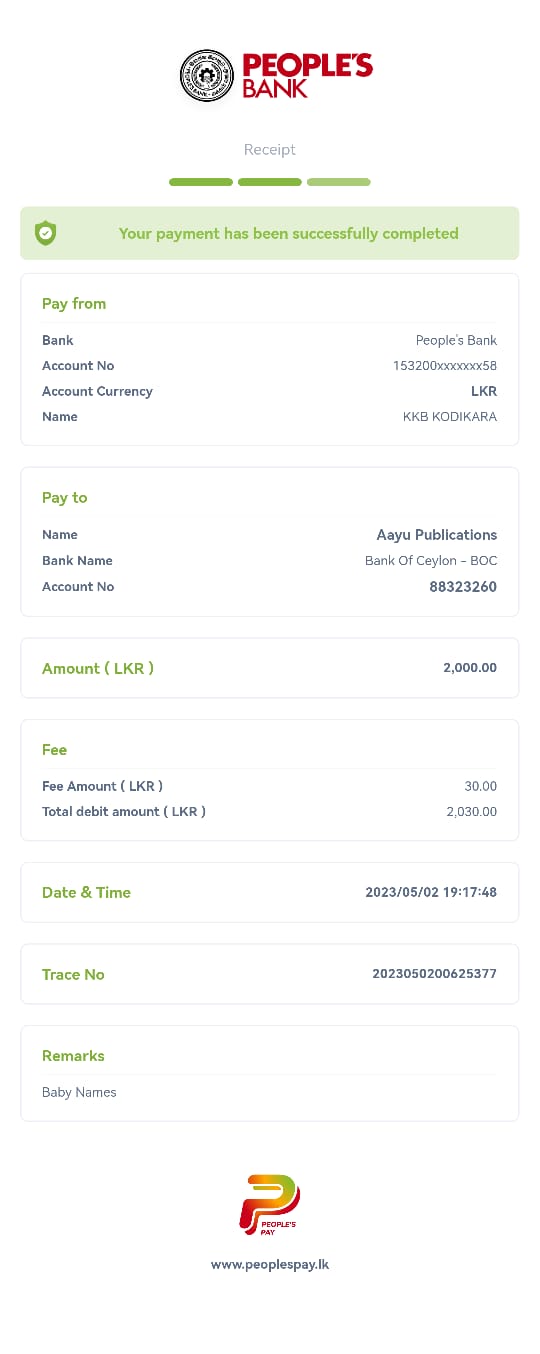The height and width of the screenshot is (1354, 540).
Task: Select the second progress step bar
Action: (270, 182)
